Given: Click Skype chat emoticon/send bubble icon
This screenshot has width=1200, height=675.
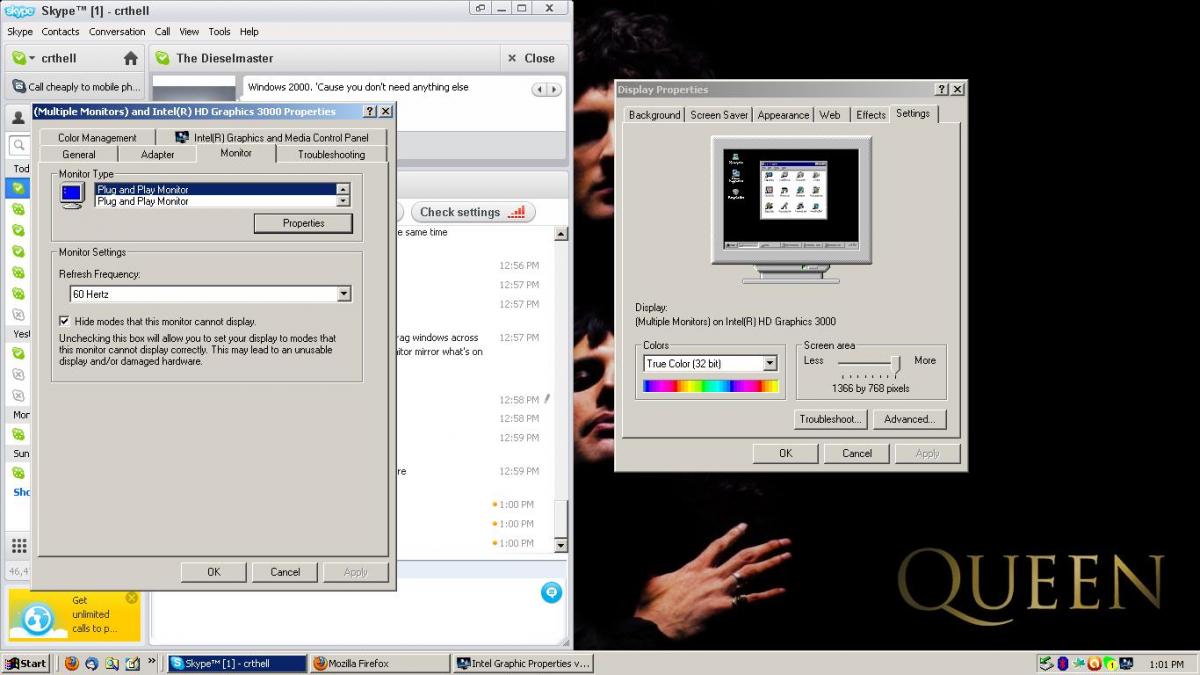Looking at the screenshot, I should pyautogui.click(x=551, y=593).
